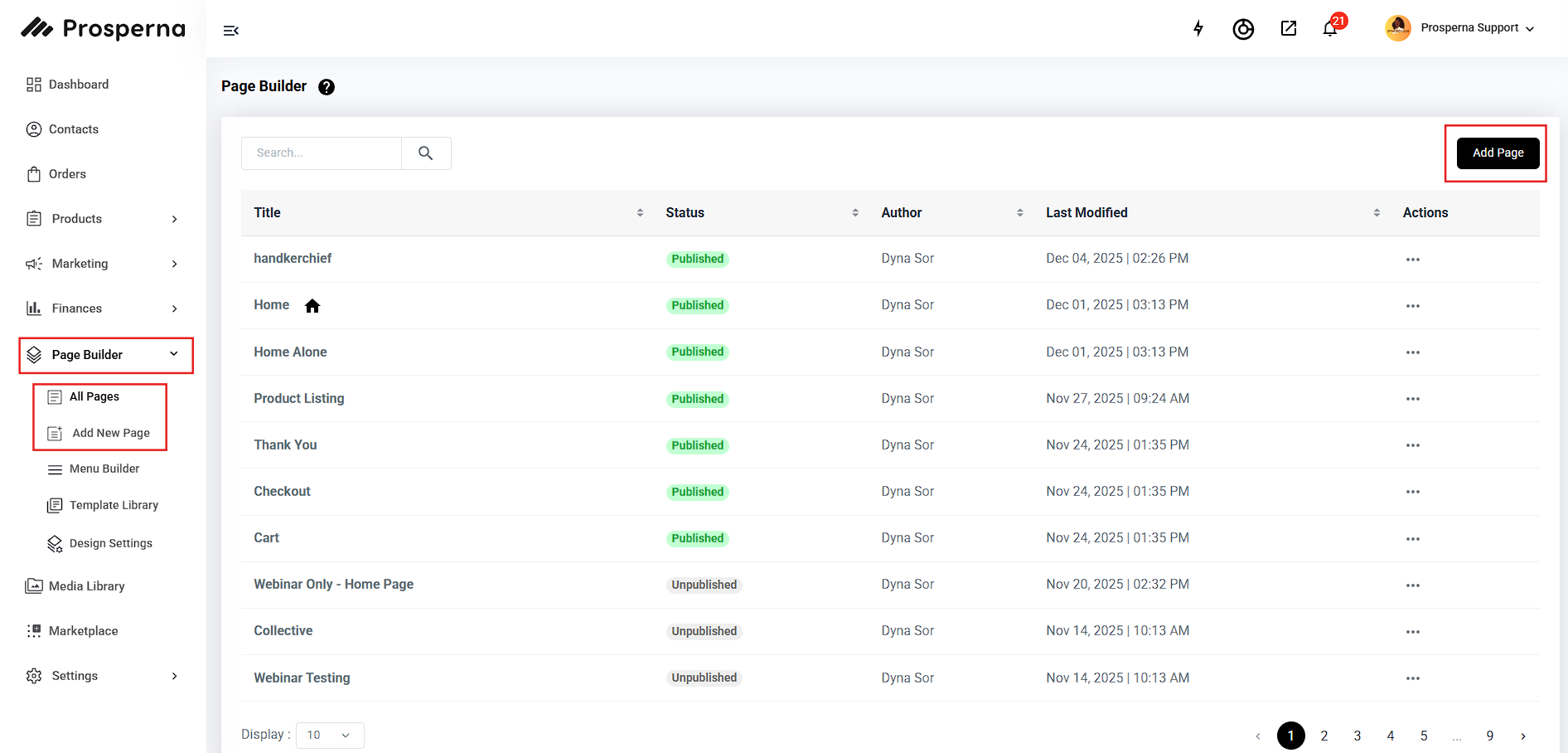
Task: Click the Add Page button
Action: click(x=1498, y=153)
